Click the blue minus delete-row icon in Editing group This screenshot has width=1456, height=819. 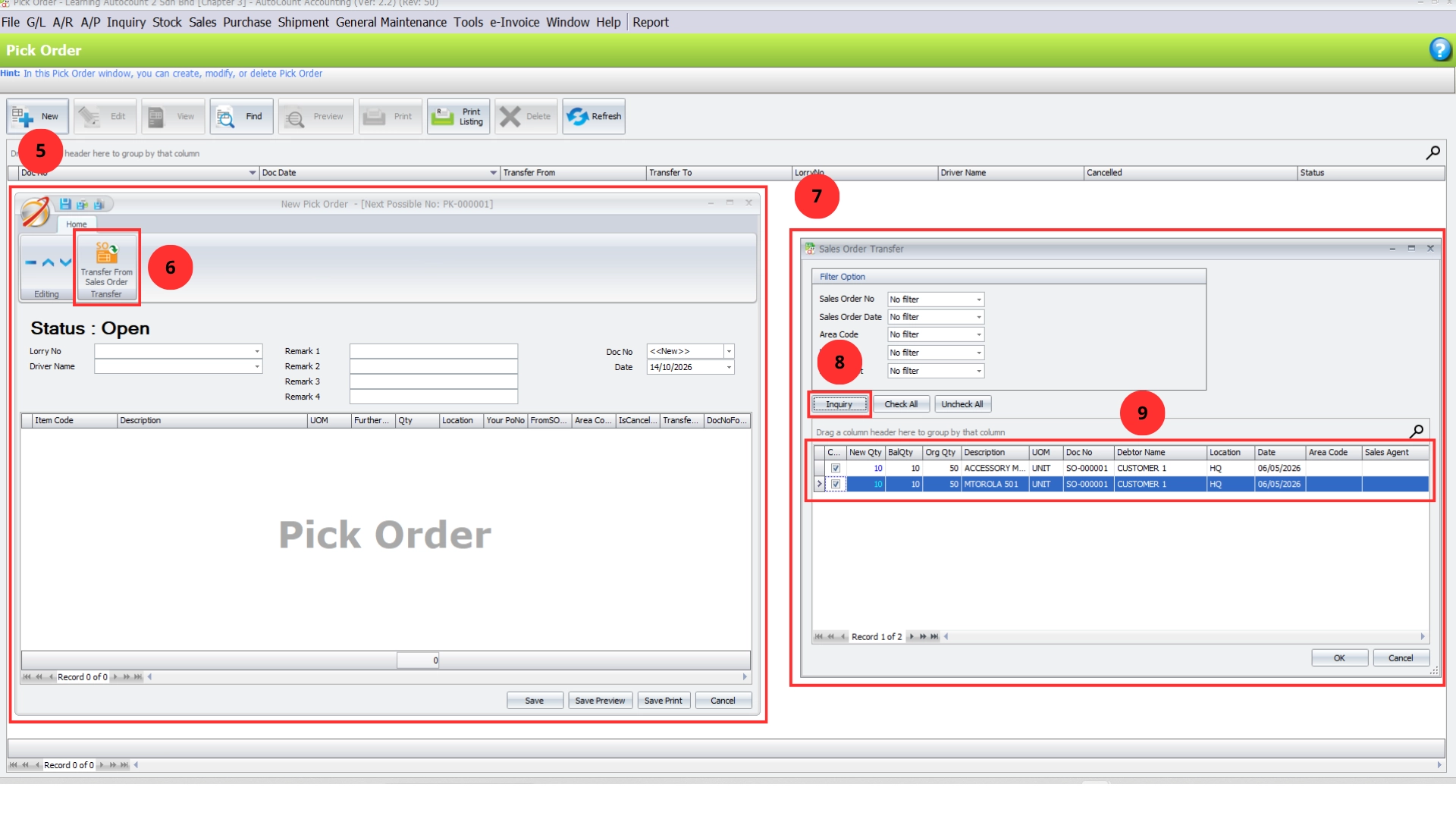31,262
